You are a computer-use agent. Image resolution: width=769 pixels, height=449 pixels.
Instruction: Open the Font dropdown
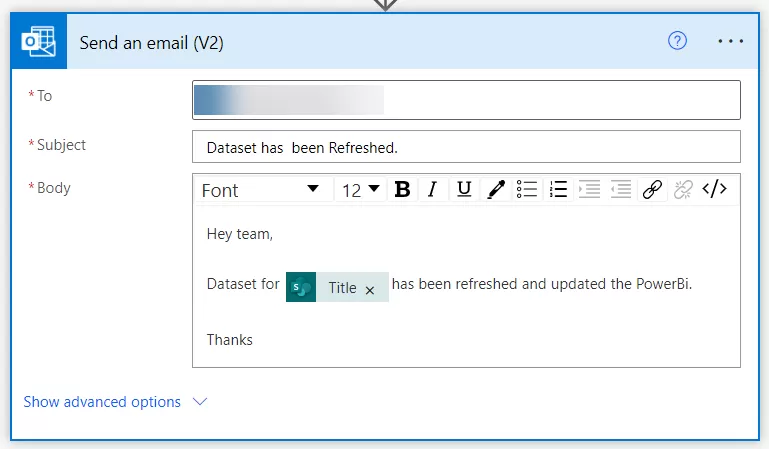coord(260,189)
